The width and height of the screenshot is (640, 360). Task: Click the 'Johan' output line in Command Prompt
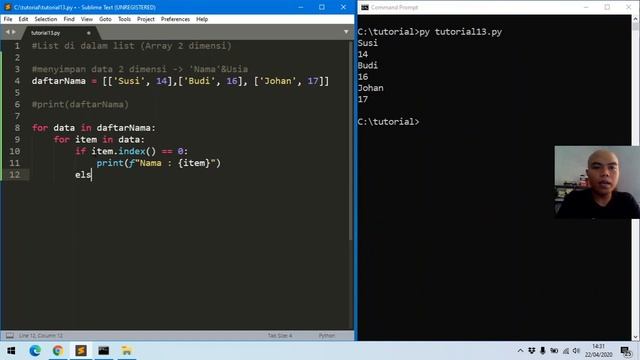371,88
